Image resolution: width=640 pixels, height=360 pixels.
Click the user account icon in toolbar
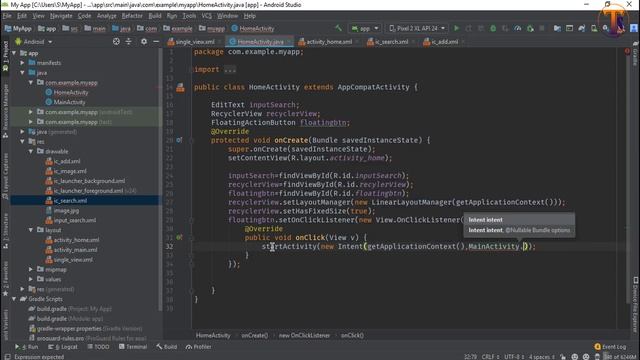point(633,28)
